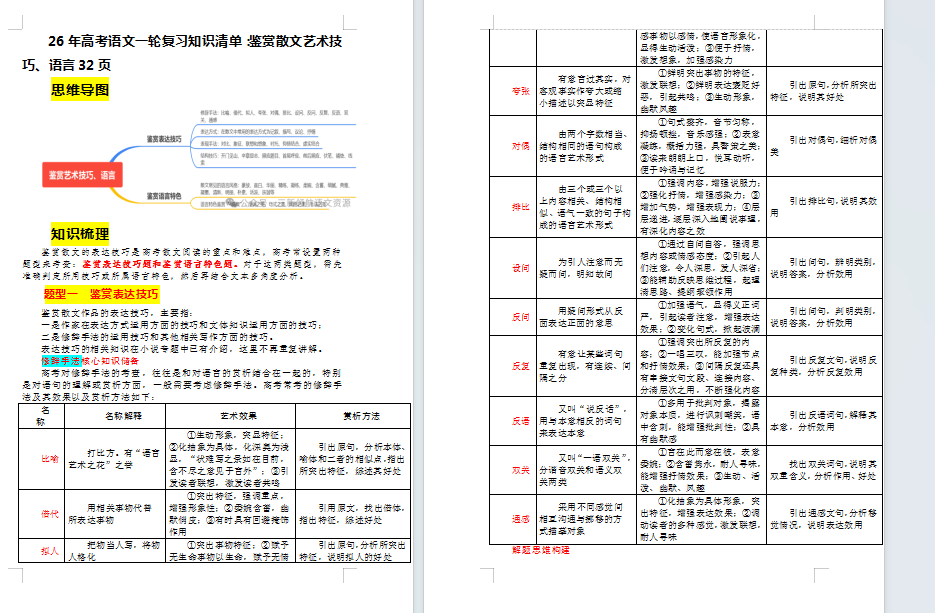The height and width of the screenshot is (613, 935).
Task: Click the red cell '借代'
Action: point(49,513)
